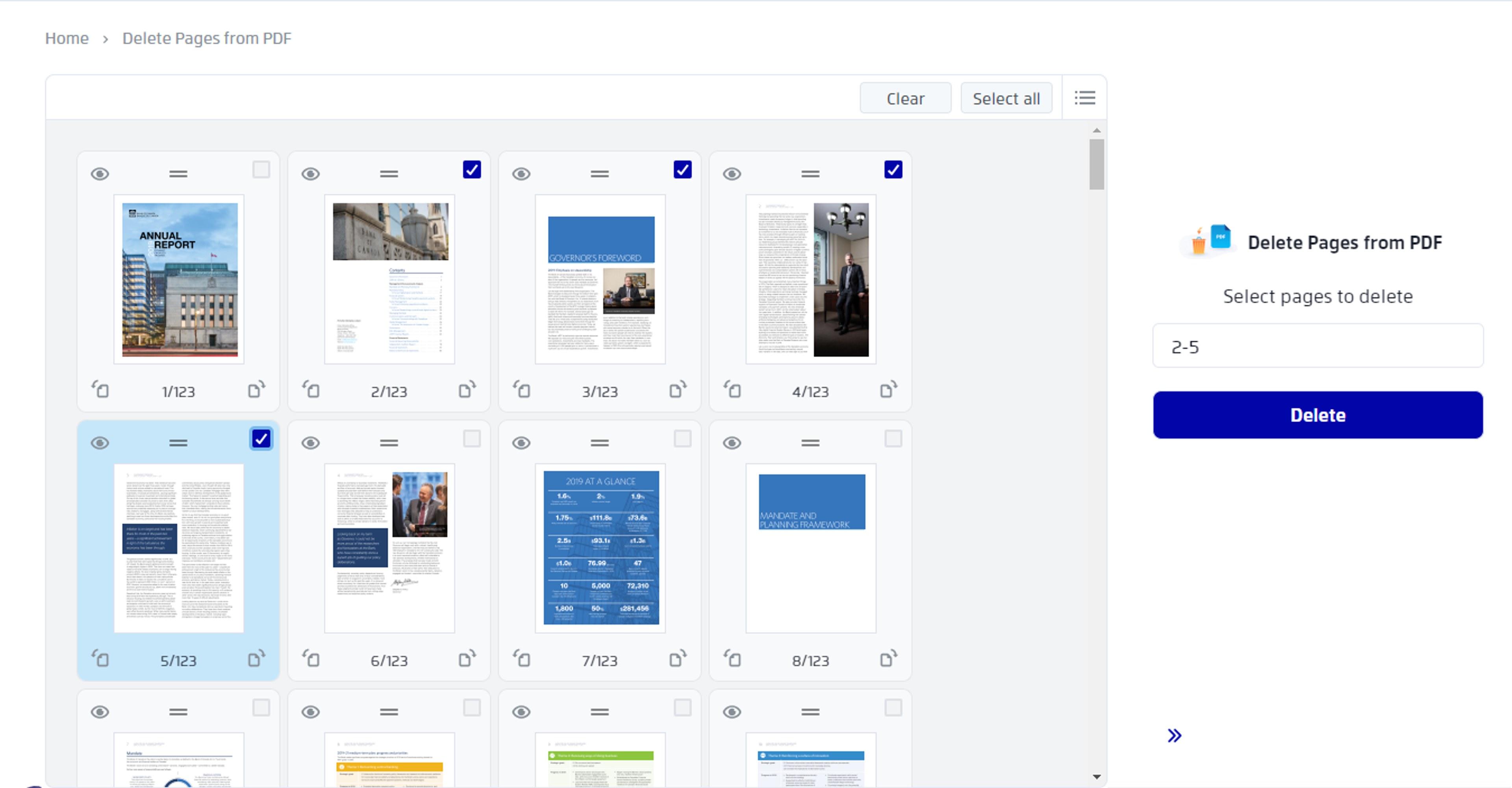Rotate page 1/123 clockwise
Image resolution: width=1512 pixels, height=788 pixels.
click(256, 389)
